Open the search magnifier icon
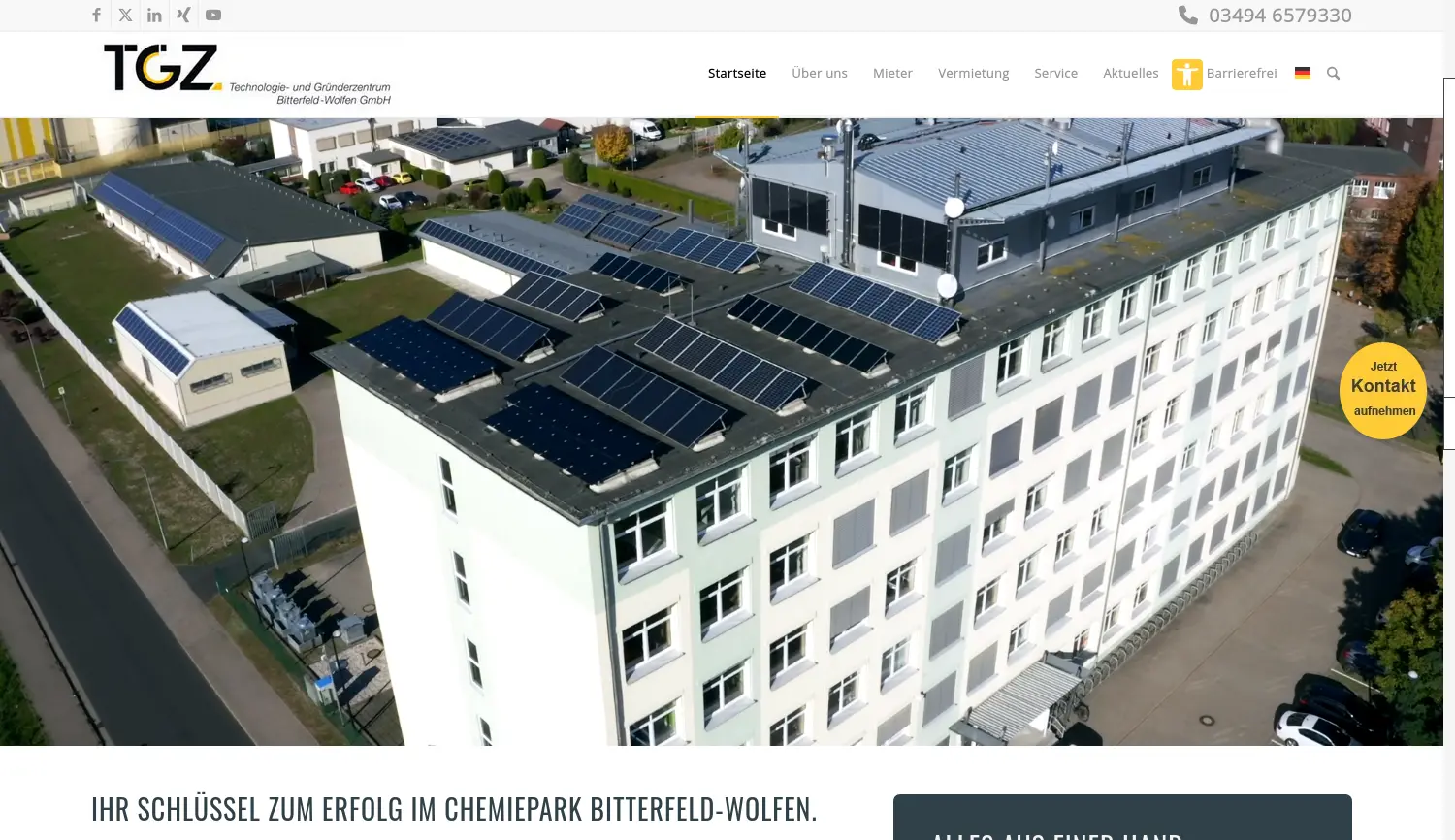The height and width of the screenshot is (840, 1455). (1333, 73)
